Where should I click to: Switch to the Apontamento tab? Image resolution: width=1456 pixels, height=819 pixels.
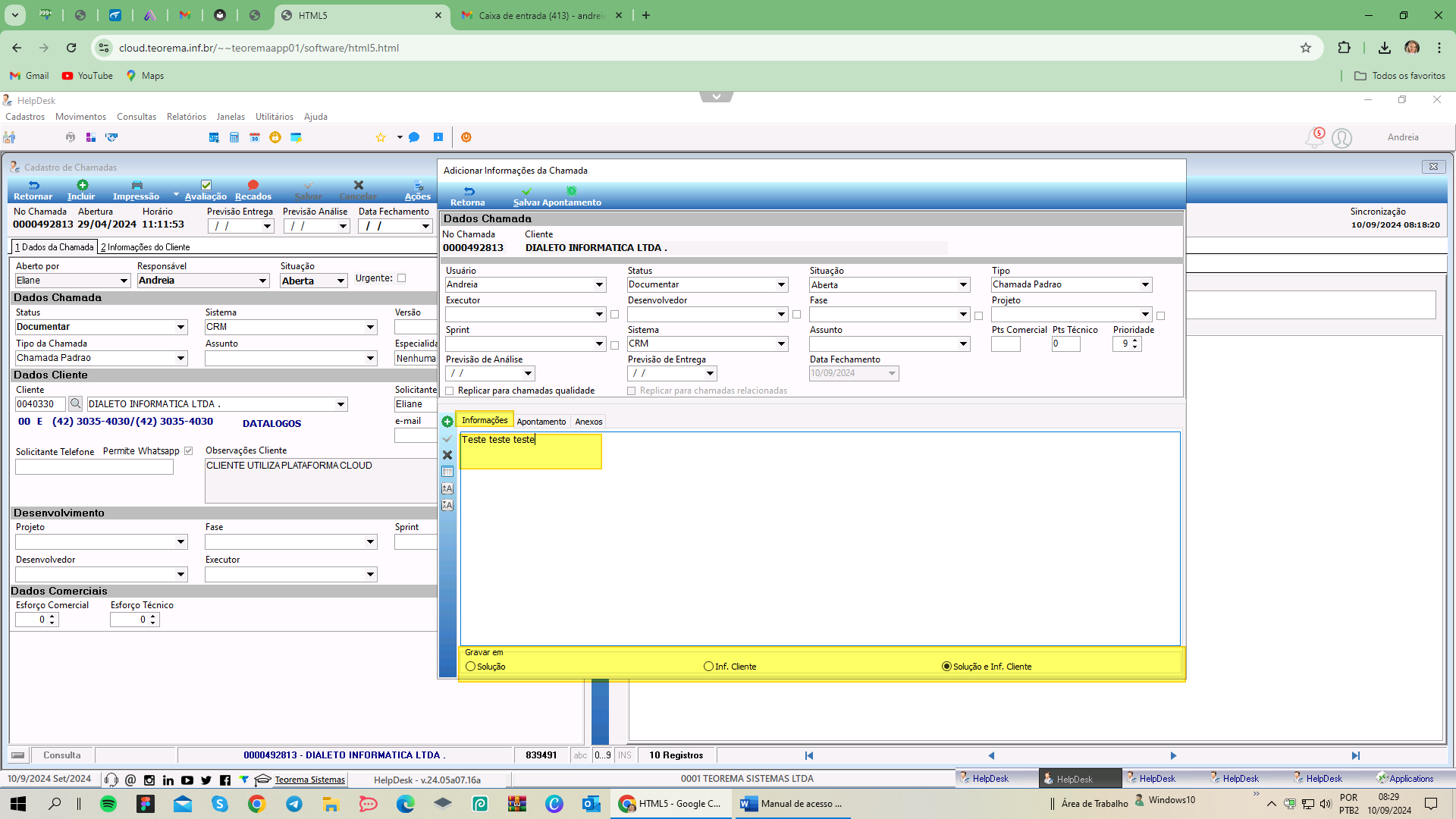(x=541, y=422)
